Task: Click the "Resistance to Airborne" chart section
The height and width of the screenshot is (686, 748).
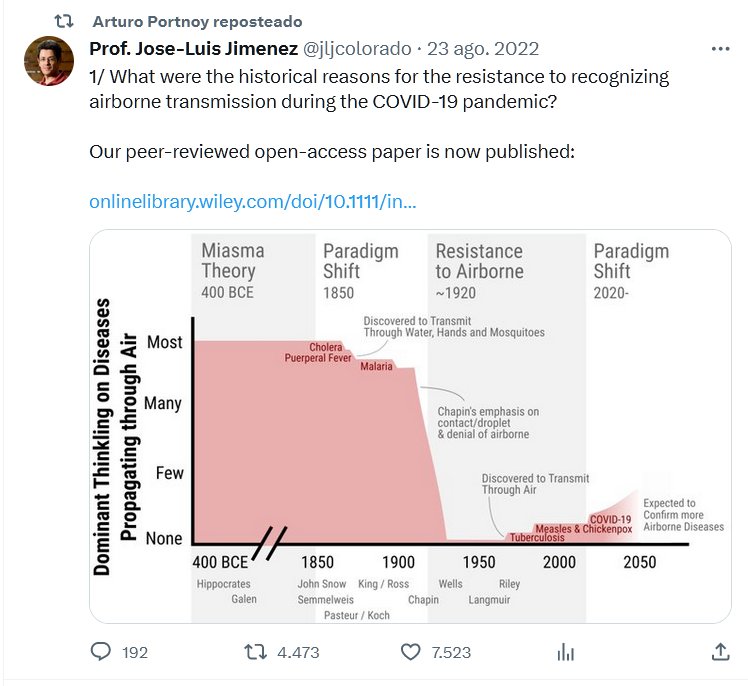Action: pos(479,261)
